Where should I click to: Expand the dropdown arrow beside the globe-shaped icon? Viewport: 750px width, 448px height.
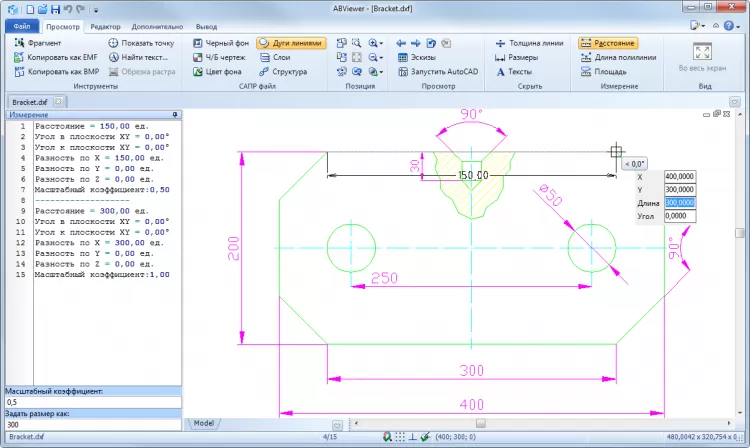pos(381,72)
